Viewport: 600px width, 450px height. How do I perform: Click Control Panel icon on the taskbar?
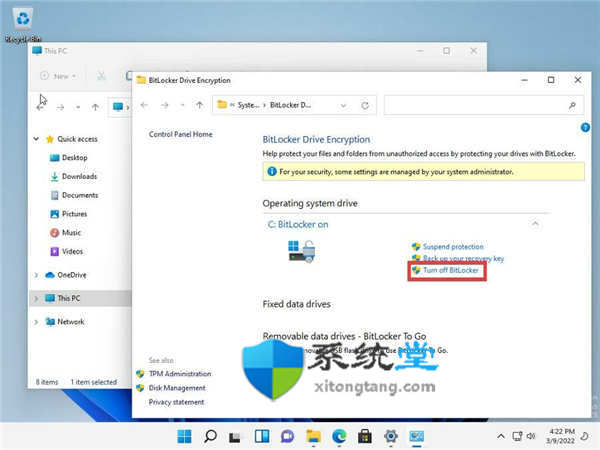416,436
